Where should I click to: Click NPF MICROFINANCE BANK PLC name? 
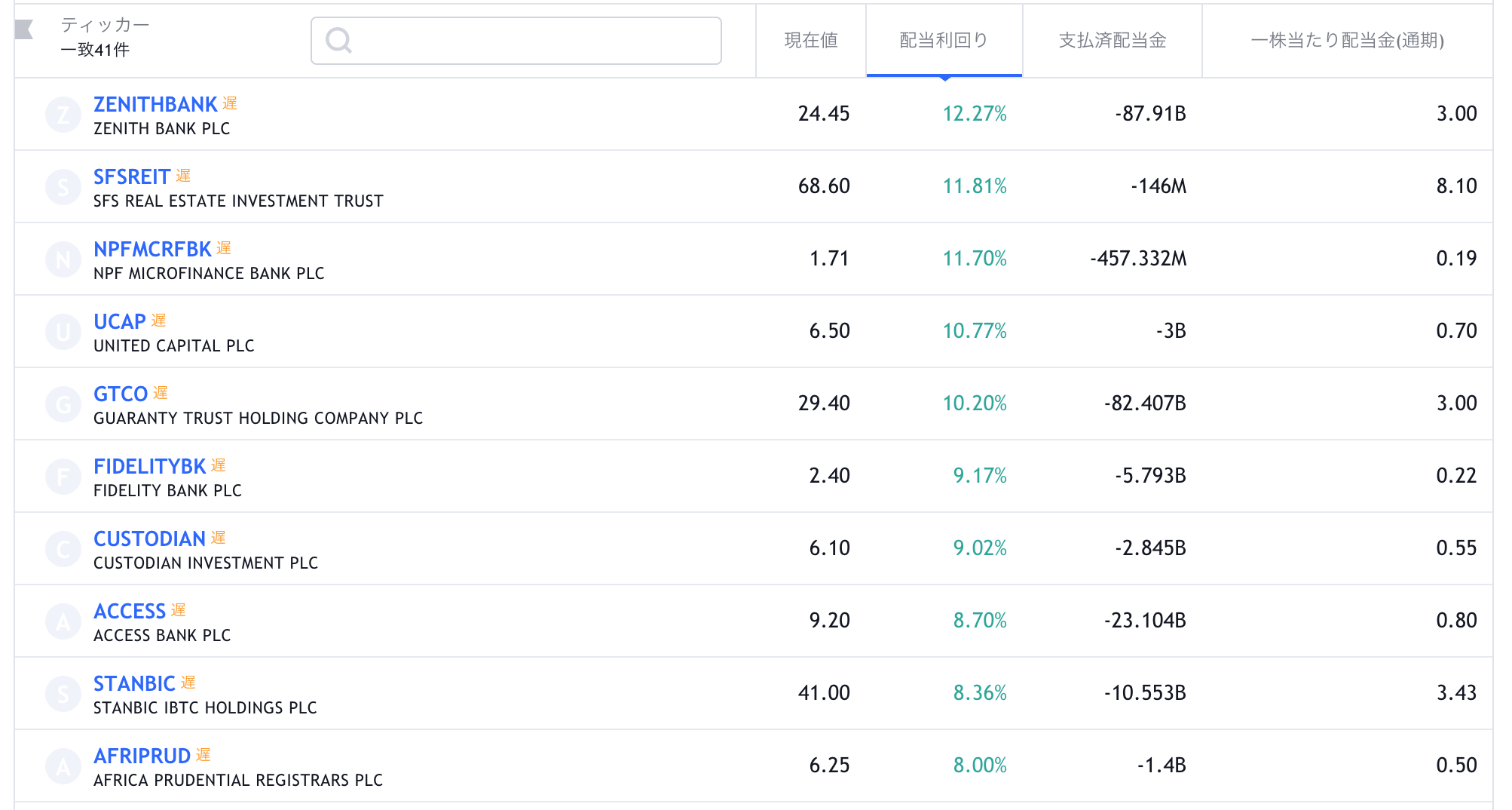point(209,274)
